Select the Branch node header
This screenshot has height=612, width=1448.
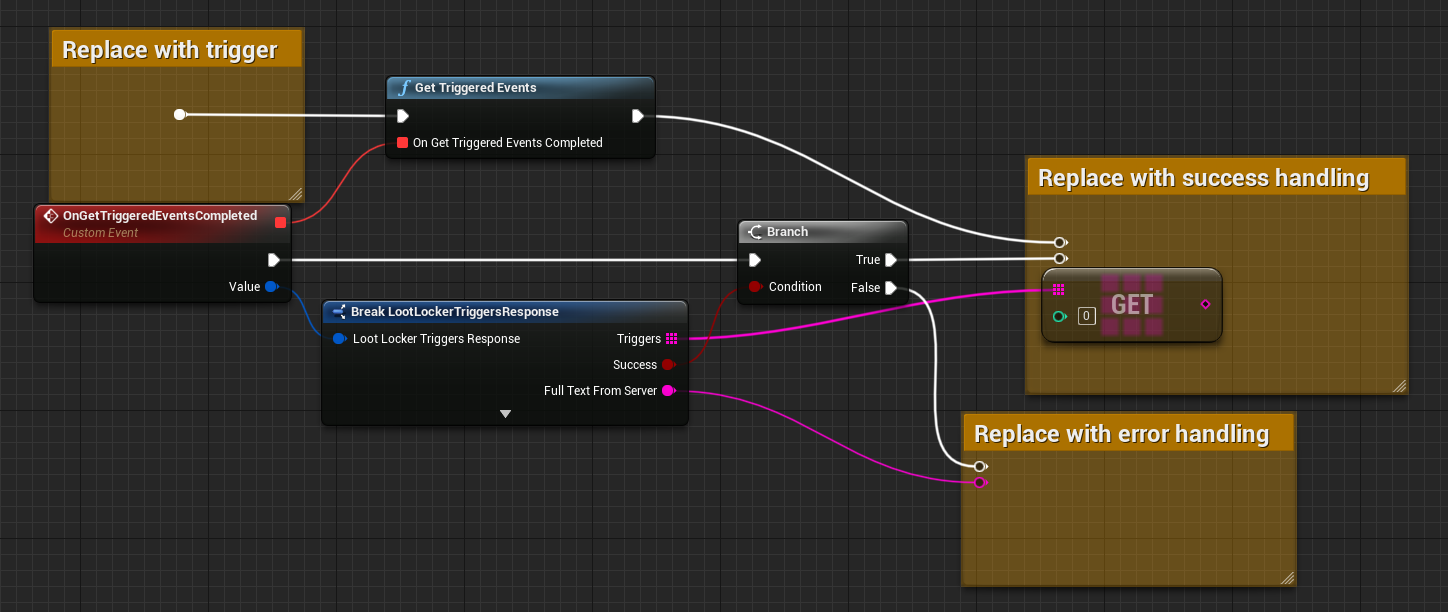click(x=821, y=232)
